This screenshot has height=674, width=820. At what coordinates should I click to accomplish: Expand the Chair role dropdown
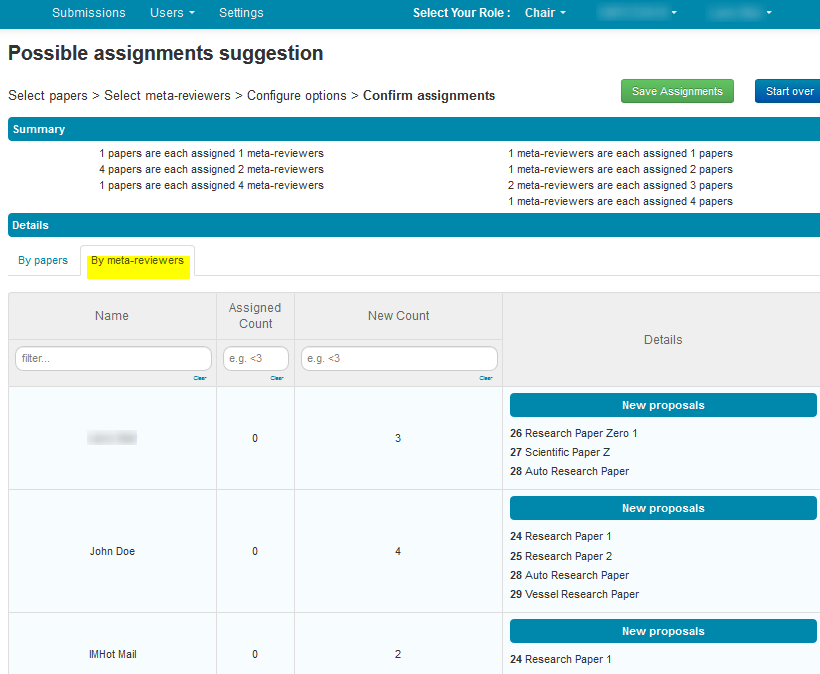coord(545,13)
